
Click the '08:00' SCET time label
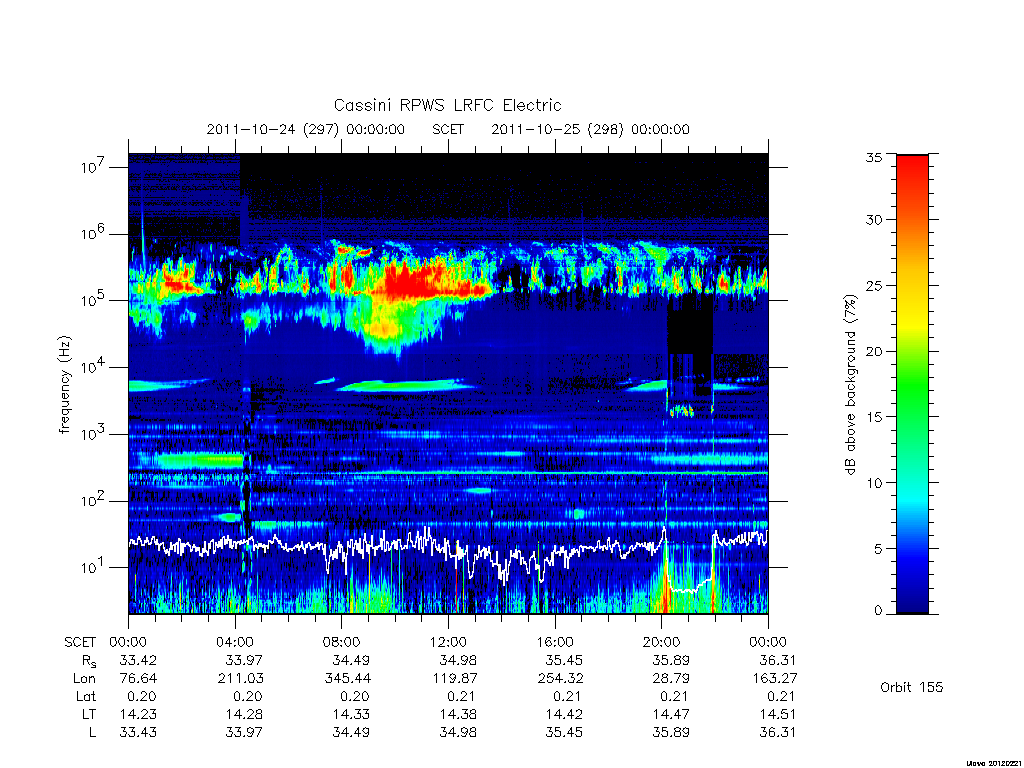point(342,642)
